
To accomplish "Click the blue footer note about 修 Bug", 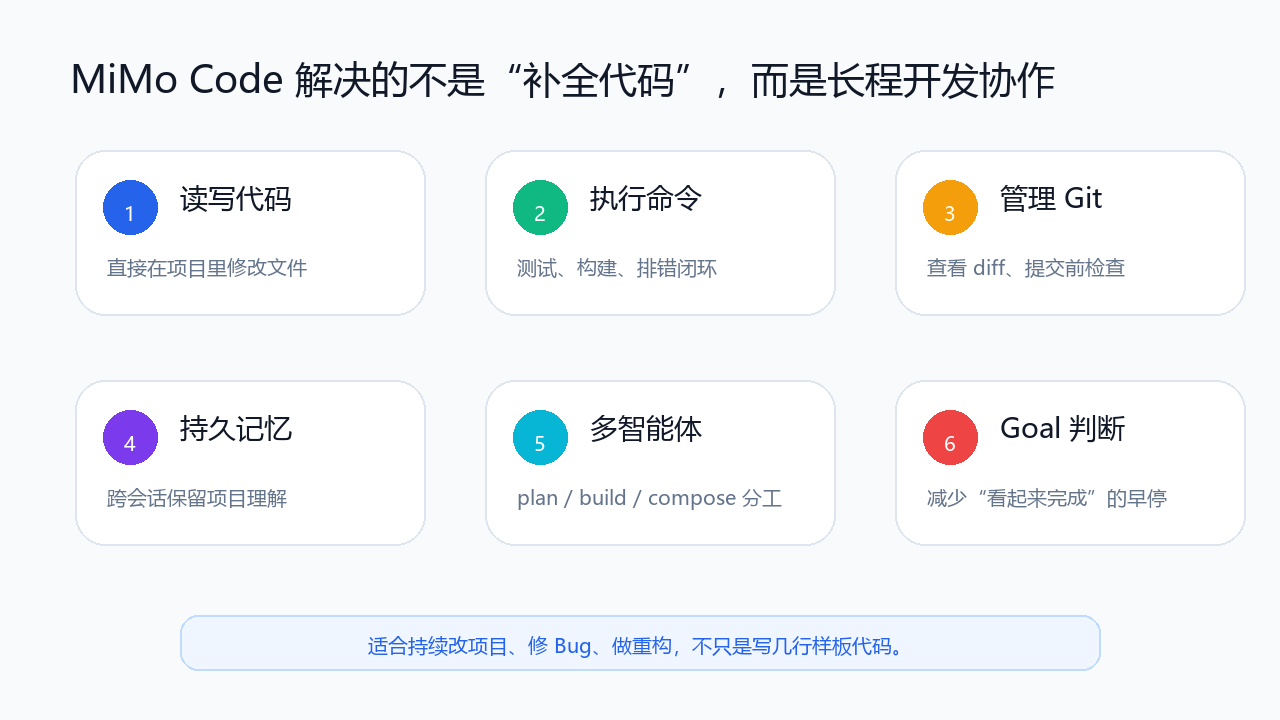I will [640, 645].
